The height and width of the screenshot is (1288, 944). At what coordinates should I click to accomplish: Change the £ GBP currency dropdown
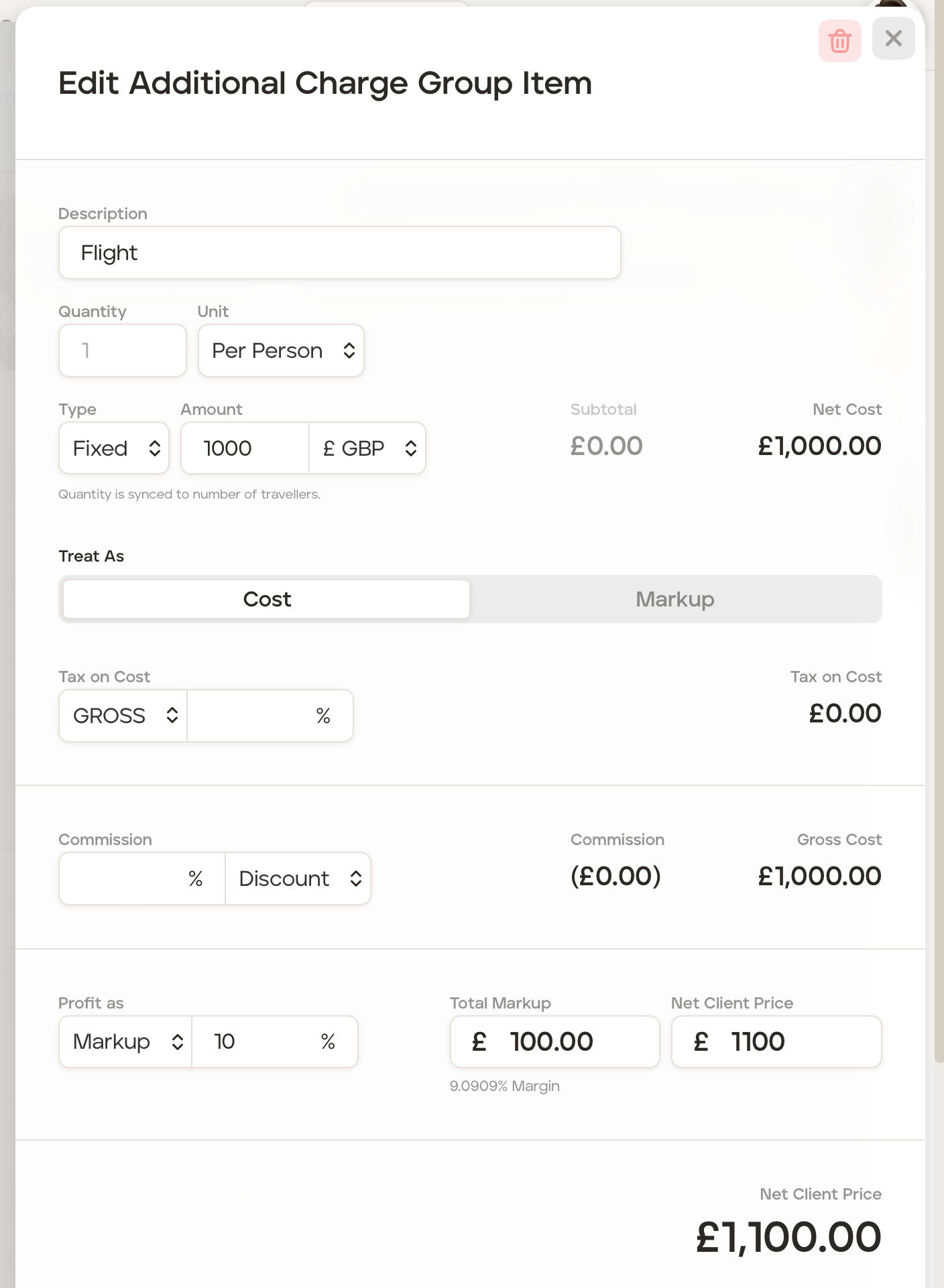coord(367,448)
